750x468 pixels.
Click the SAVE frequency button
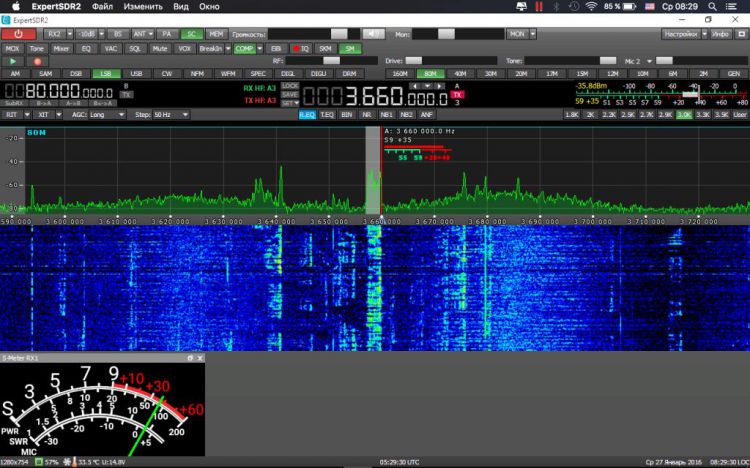coord(290,94)
